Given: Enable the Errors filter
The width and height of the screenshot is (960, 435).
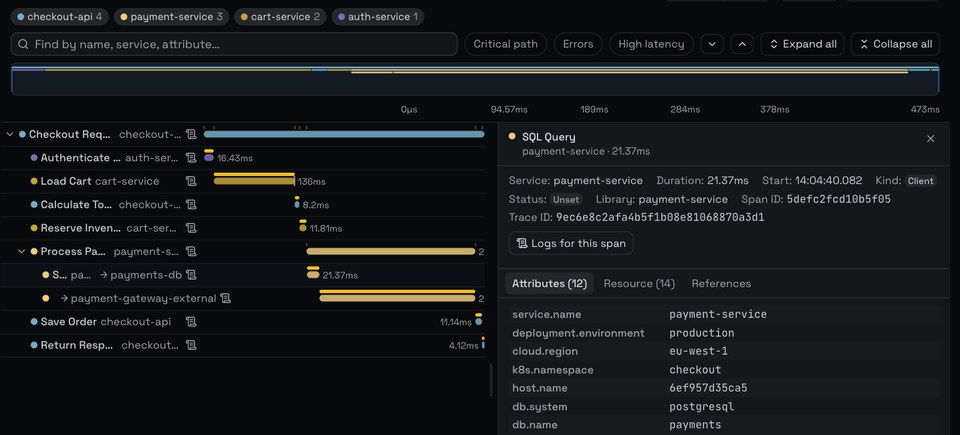Looking at the screenshot, I should [x=578, y=44].
